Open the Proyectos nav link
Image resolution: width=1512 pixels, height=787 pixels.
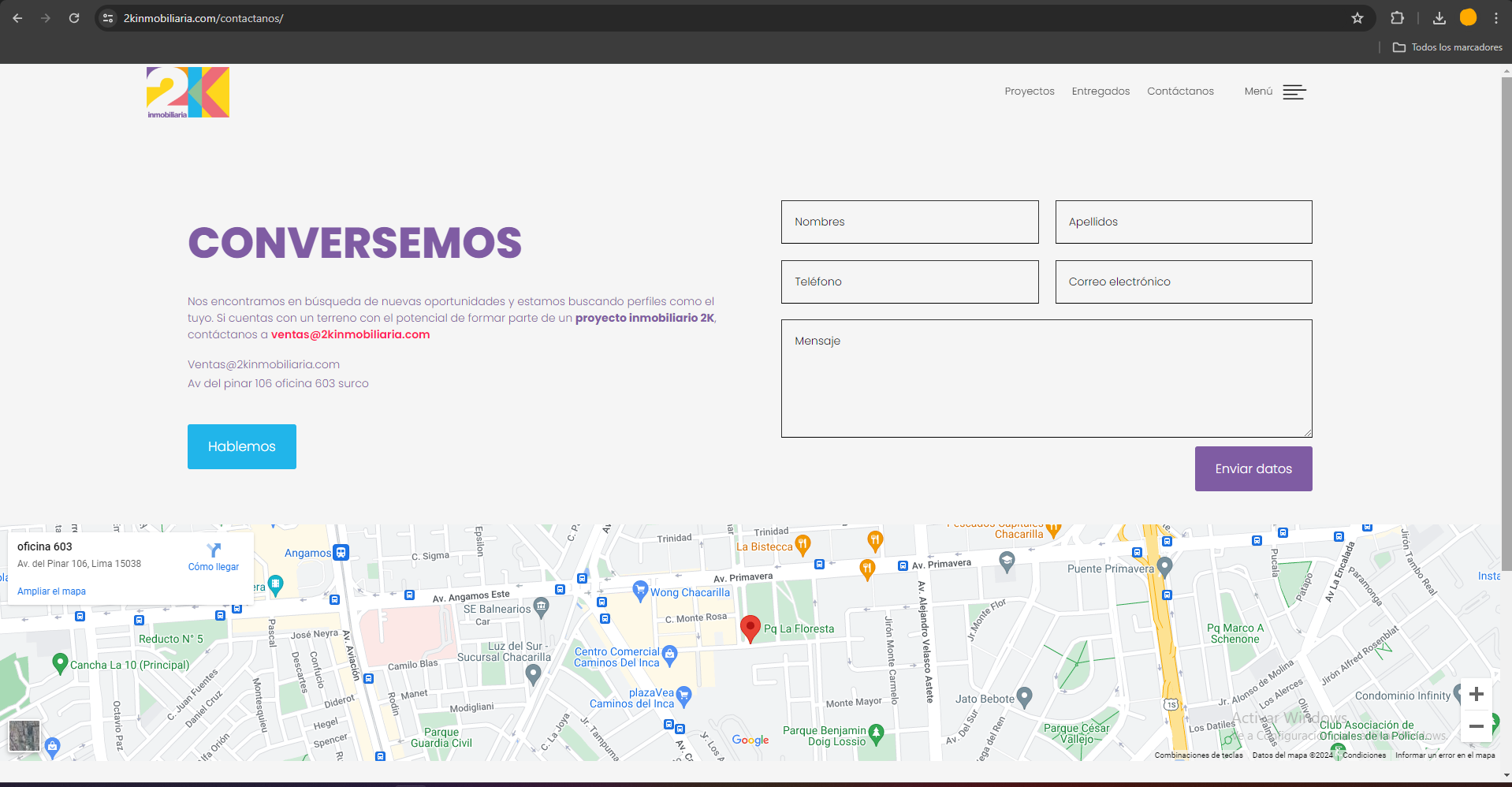pyautogui.click(x=1030, y=91)
